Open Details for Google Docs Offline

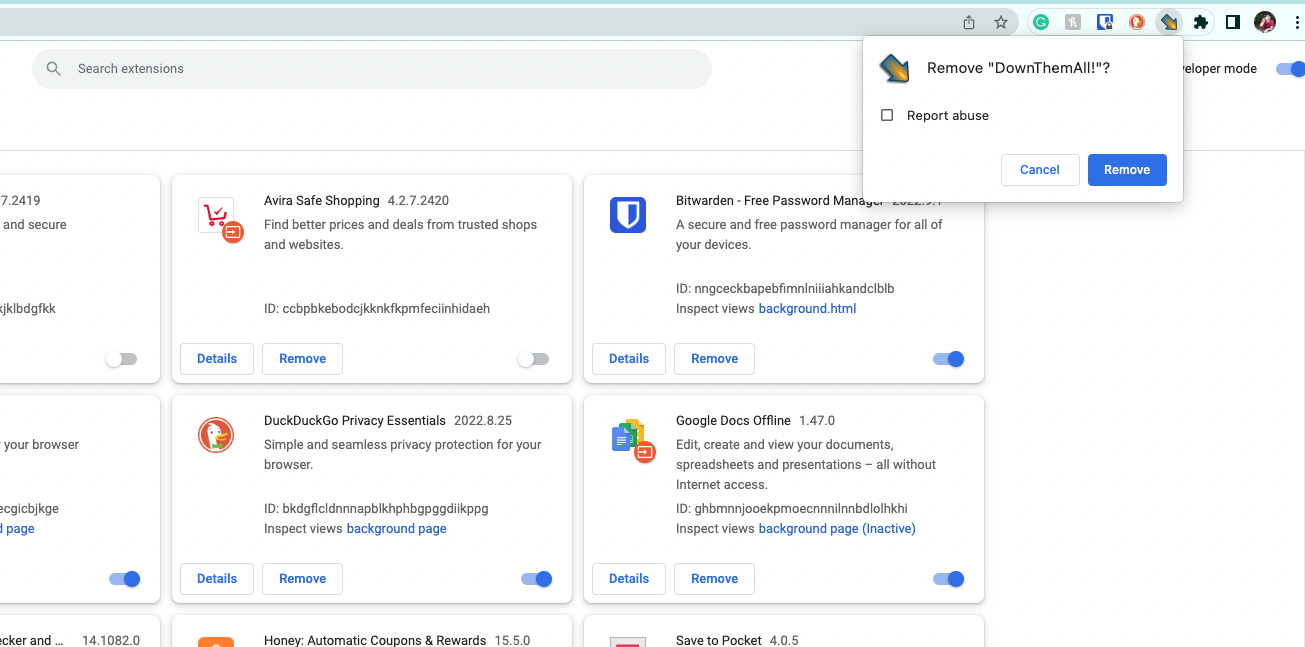(x=629, y=579)
